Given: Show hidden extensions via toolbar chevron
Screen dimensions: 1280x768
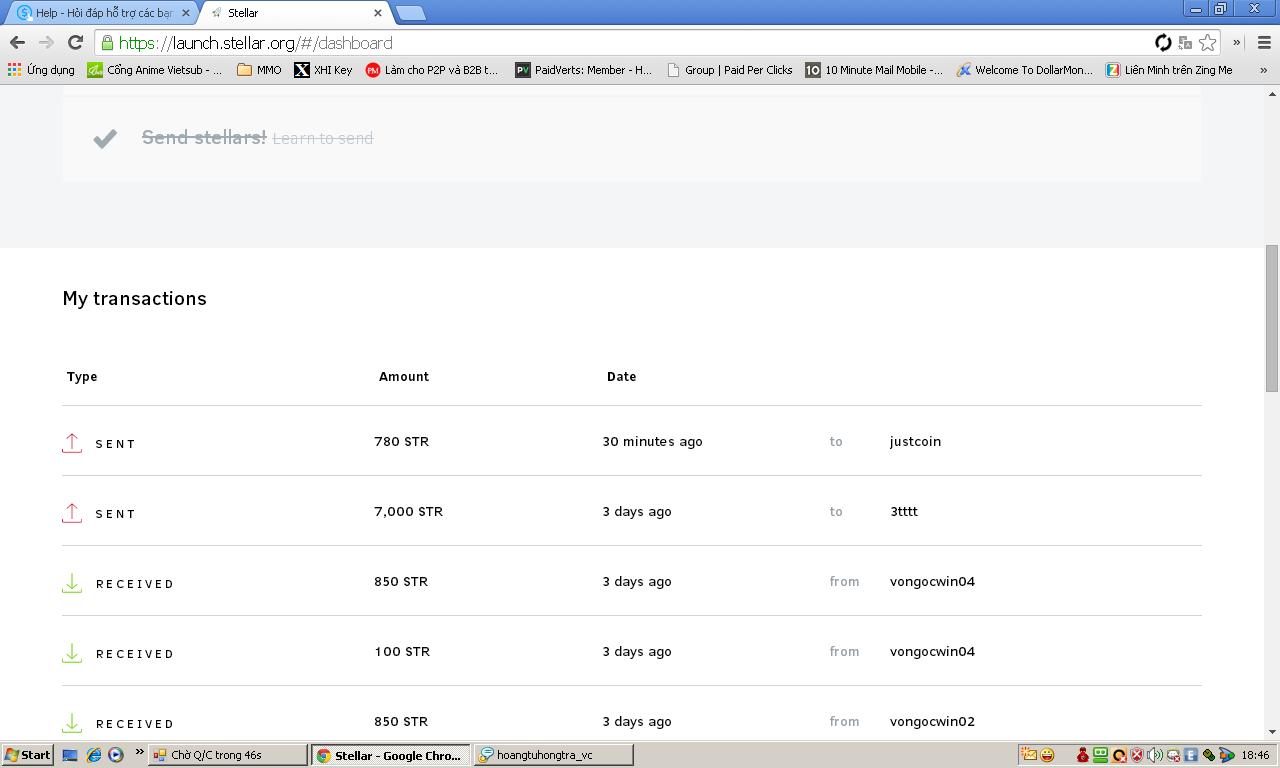Looking at the screenshot, I should coord(1237,42).
